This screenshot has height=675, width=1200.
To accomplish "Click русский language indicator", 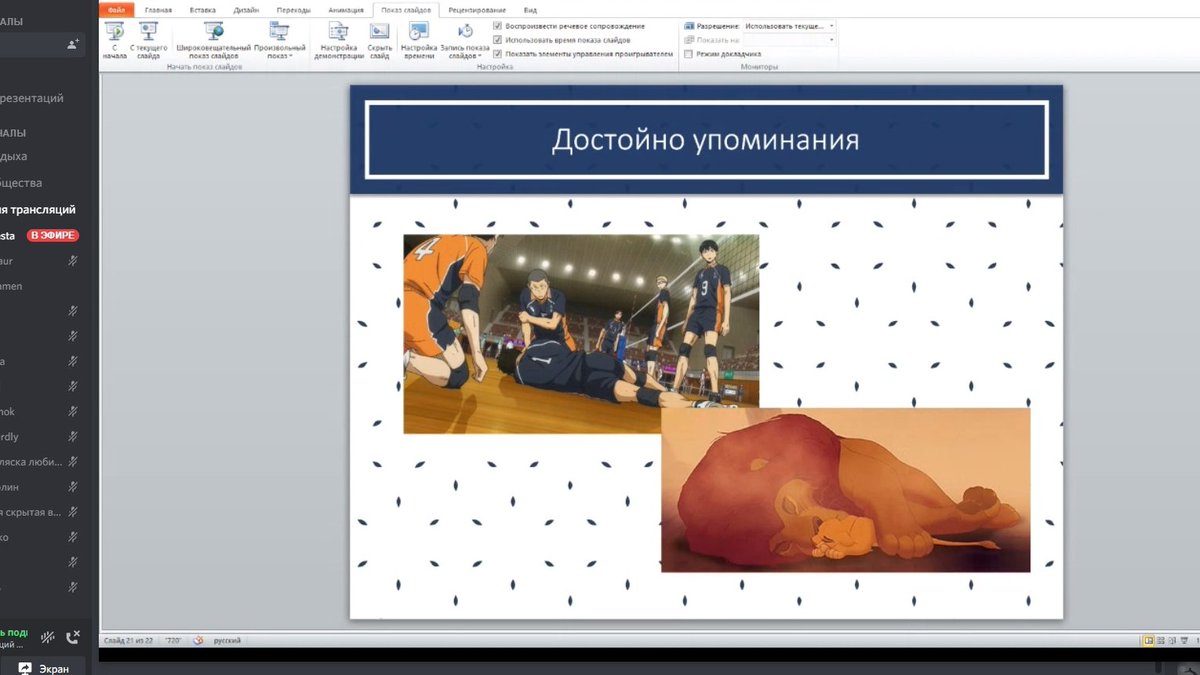I will [x=227, y=640].
